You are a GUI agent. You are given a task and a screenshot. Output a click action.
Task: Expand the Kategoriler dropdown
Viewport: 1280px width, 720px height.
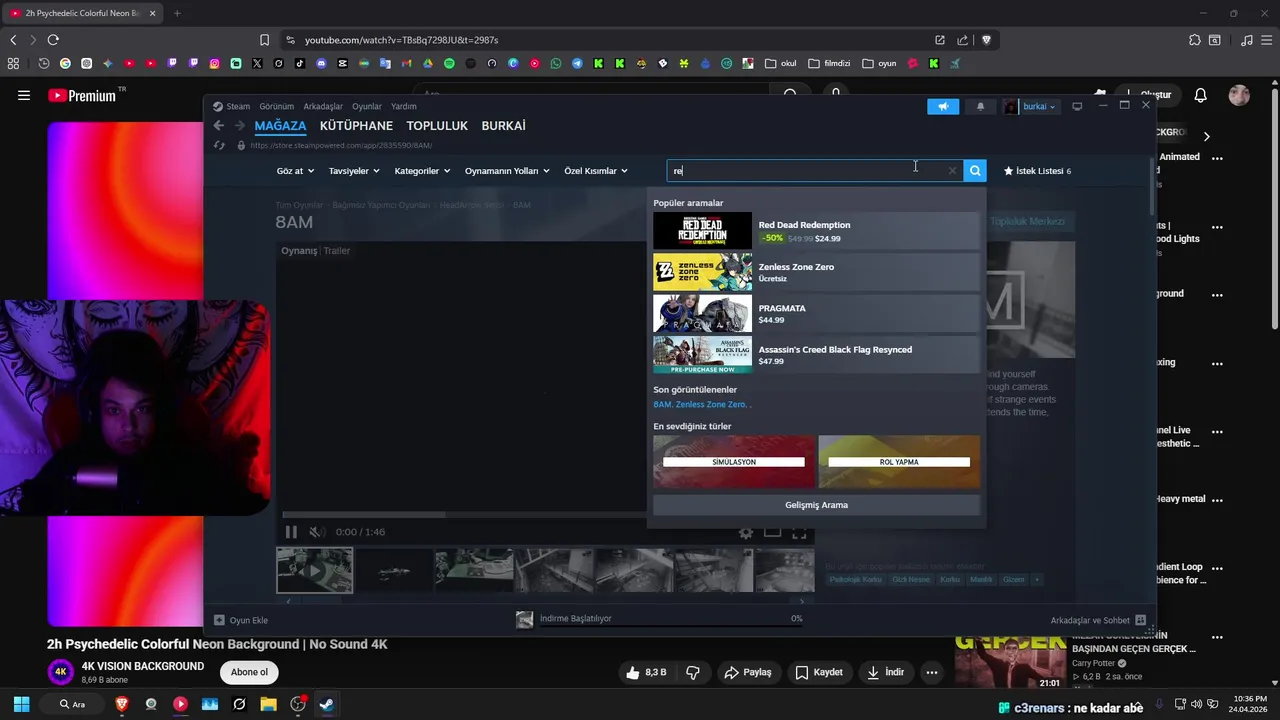[422, 171]
